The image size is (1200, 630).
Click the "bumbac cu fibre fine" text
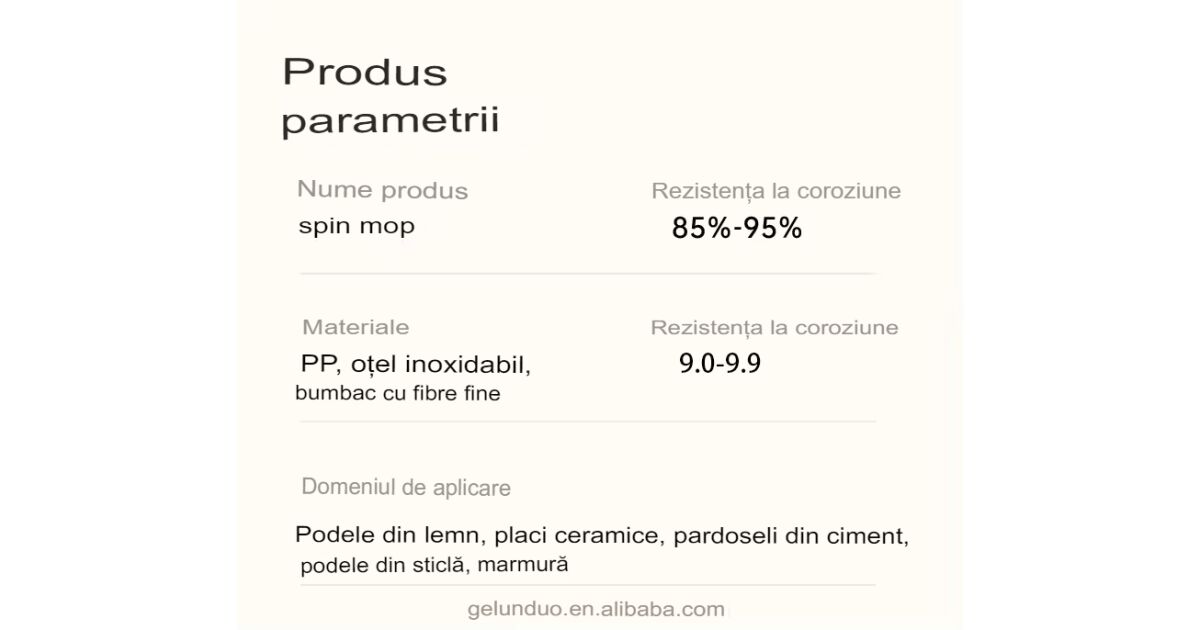tap(398, 394)
